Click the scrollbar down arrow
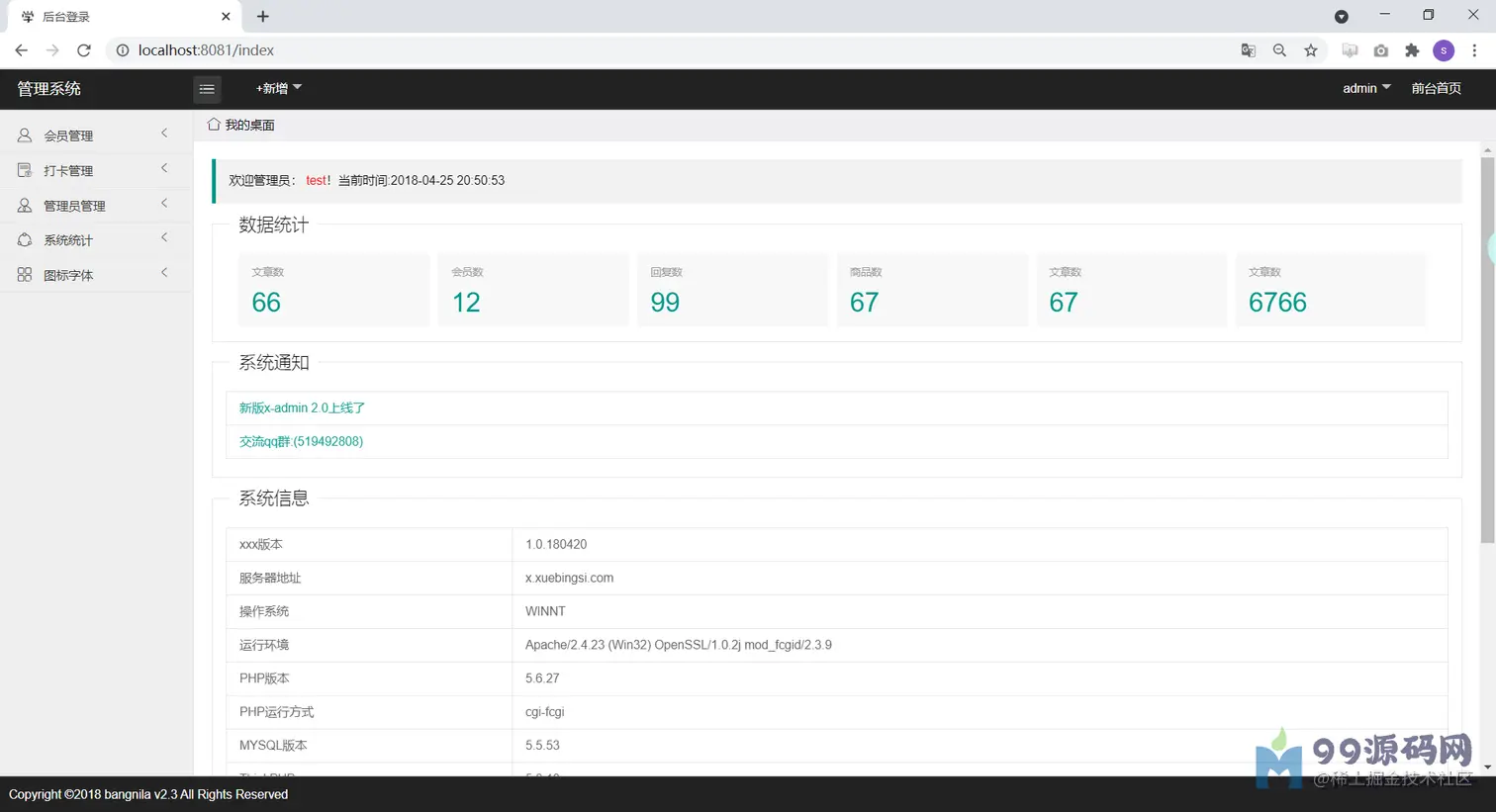 (x=1487, y=767)
